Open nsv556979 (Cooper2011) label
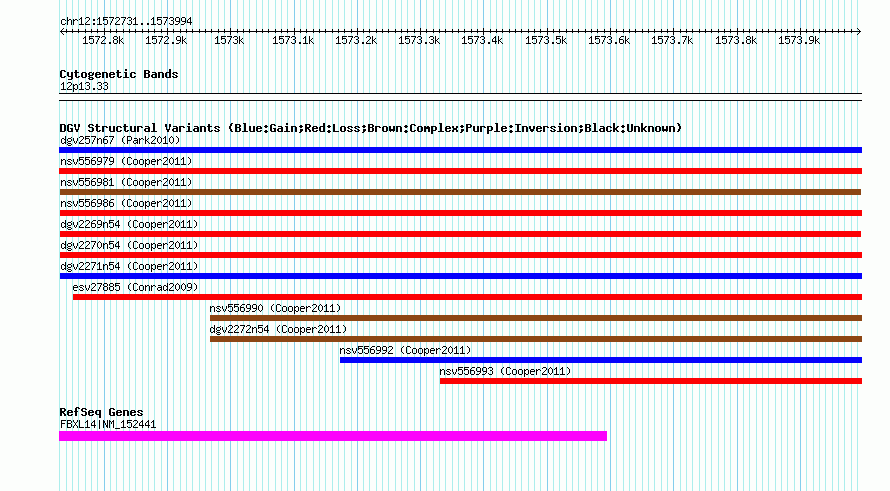 pyautogui.click(x=126, y=161)
